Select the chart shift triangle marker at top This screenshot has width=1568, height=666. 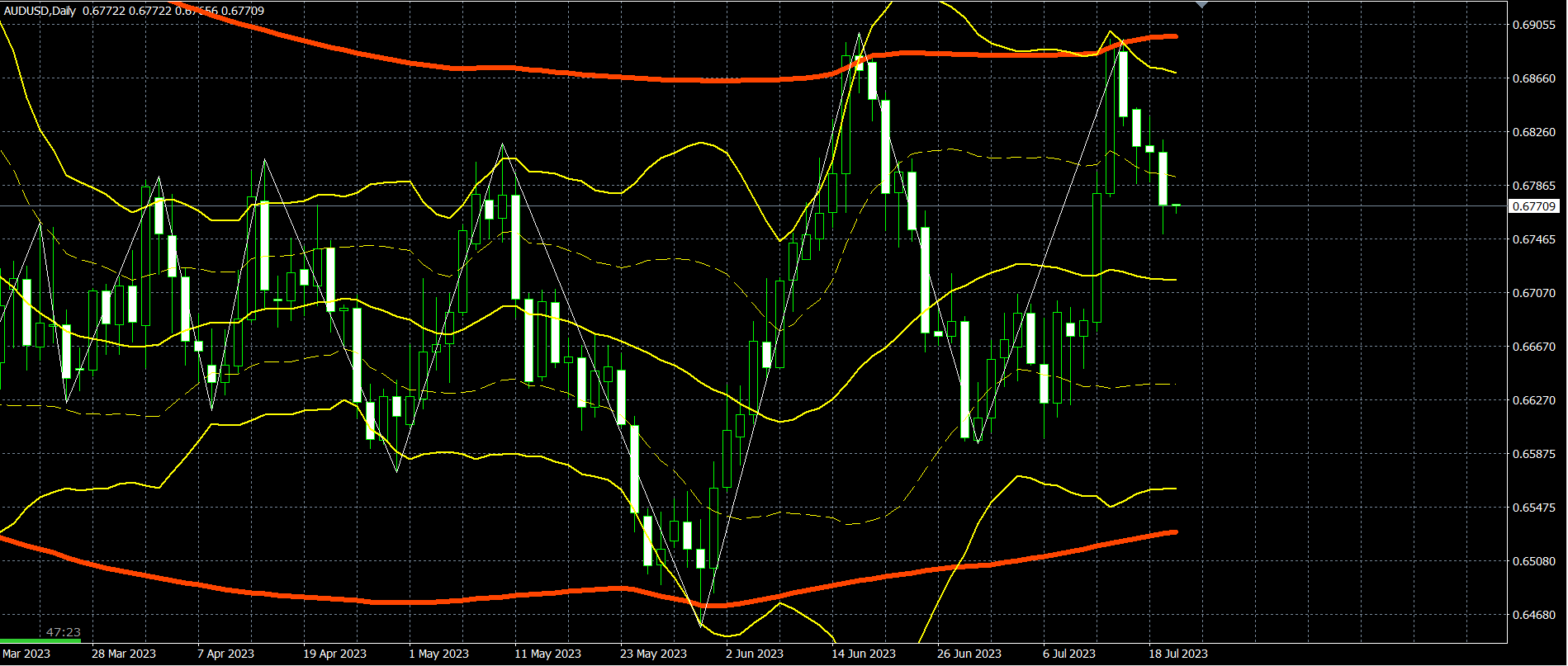point(1201,4)
